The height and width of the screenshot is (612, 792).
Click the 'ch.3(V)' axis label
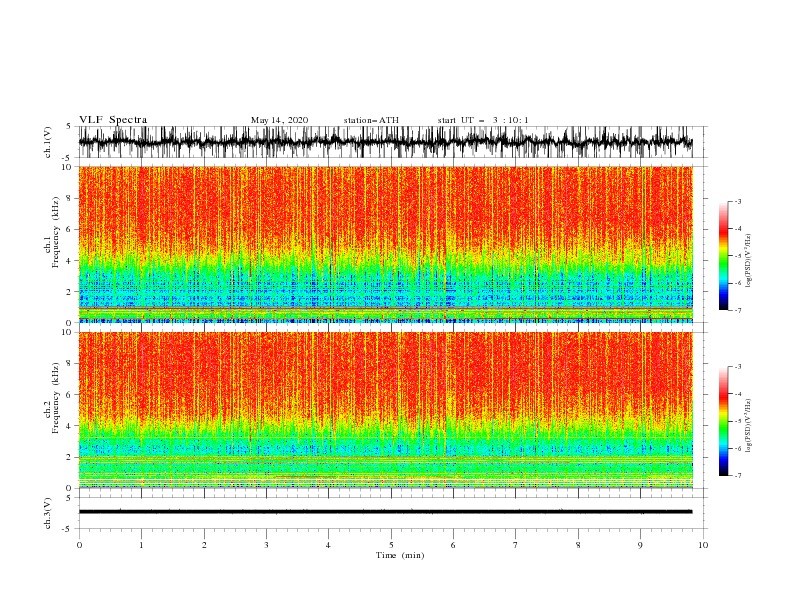click(48, 513)
